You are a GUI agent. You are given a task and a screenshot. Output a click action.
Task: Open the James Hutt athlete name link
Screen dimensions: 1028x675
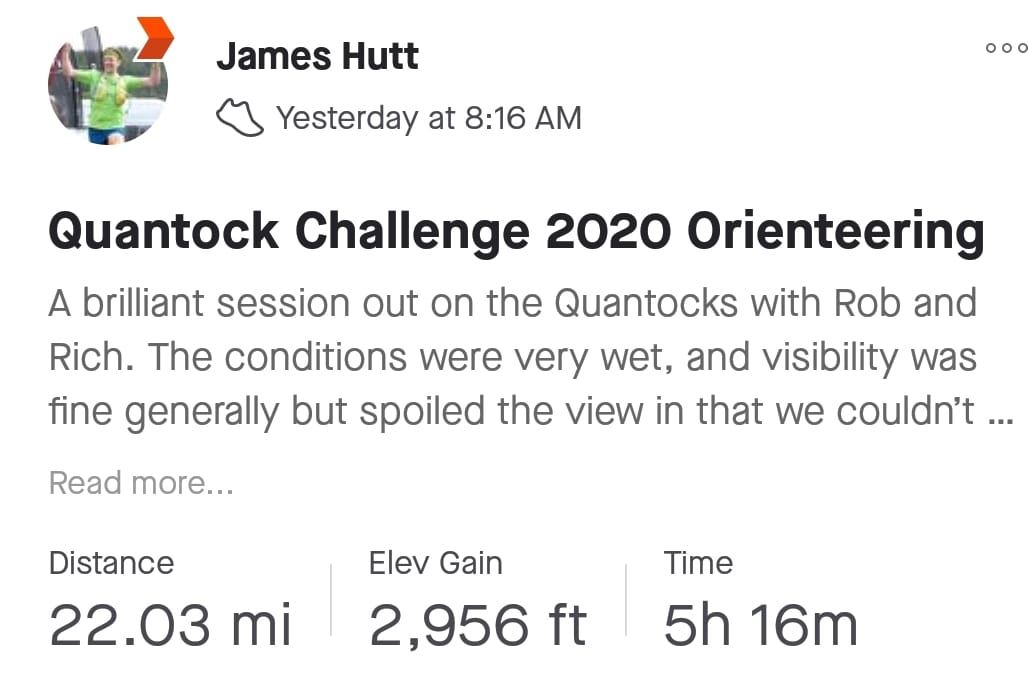(x=317, y=56)
